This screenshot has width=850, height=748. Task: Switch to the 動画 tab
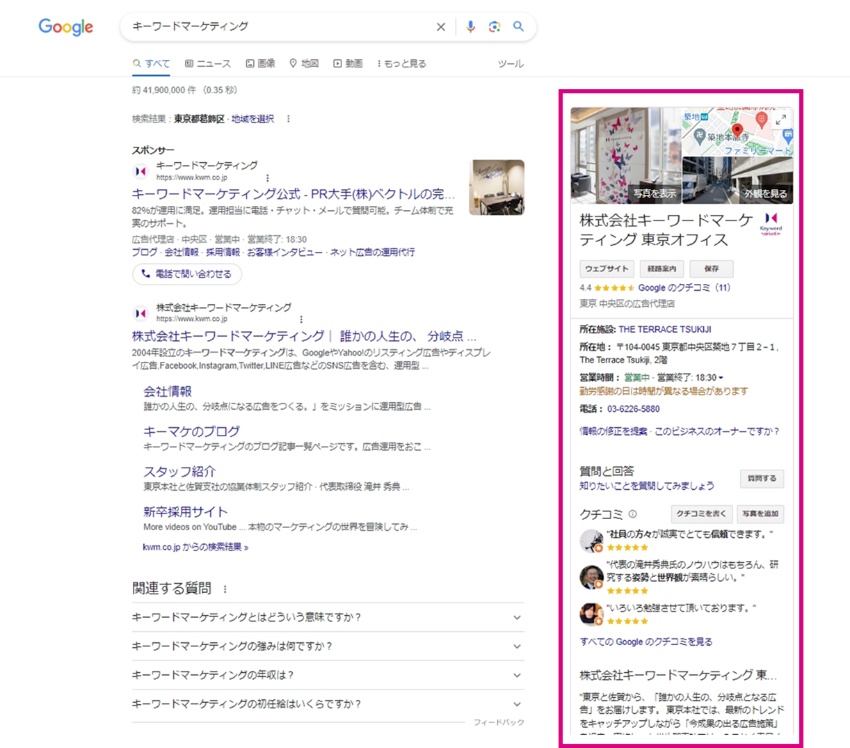click(348, 63)
